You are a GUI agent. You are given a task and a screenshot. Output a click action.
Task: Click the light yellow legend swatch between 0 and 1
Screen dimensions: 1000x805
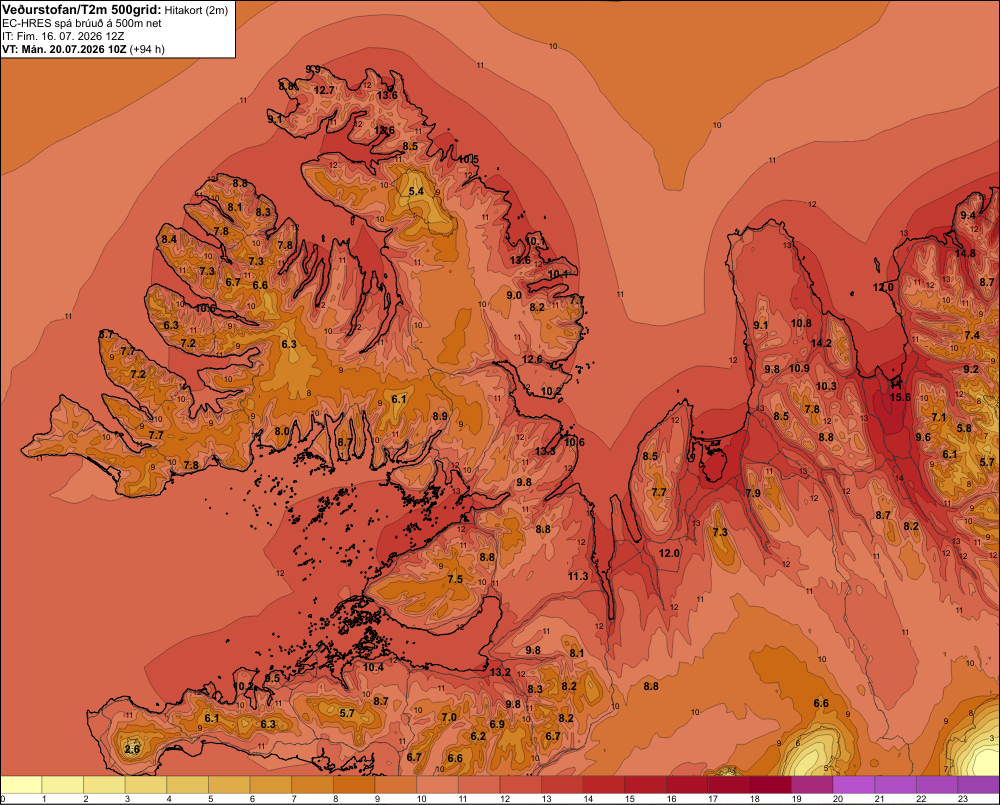click(22, 785)
